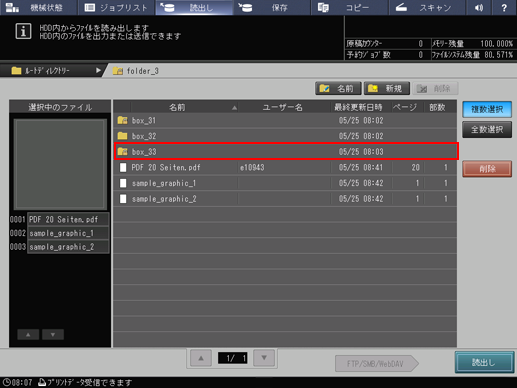This screenshot has width=517, height=388.
Task: Click the 部数 column header
Action: (437, 107)
